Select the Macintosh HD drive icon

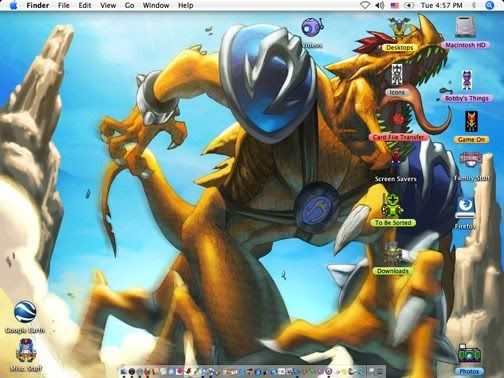click(466, 27)
